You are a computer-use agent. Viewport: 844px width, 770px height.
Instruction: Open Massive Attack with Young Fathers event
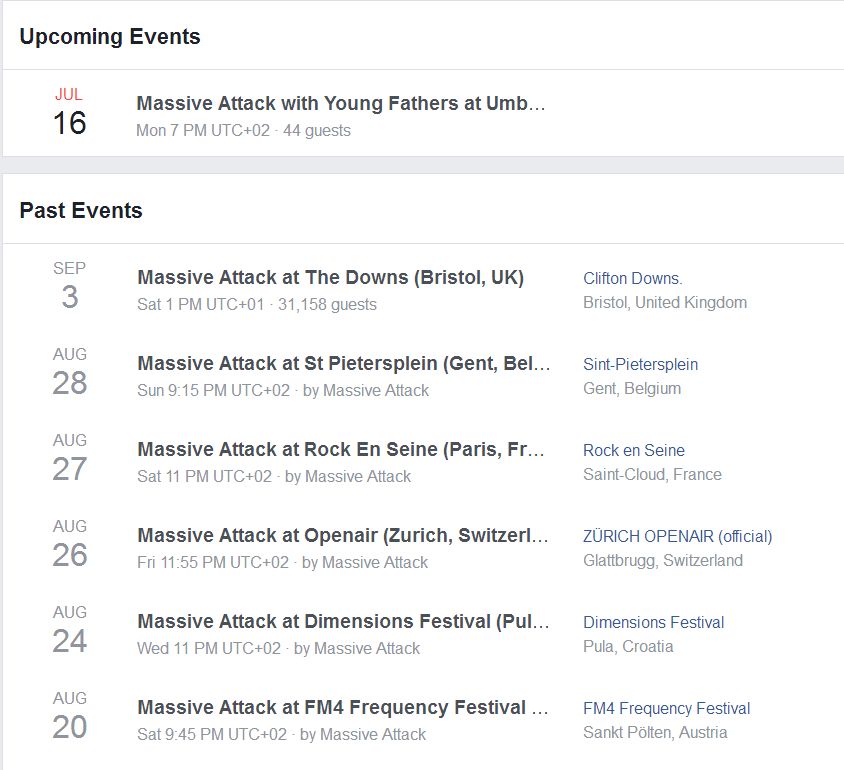click(341, 103)
